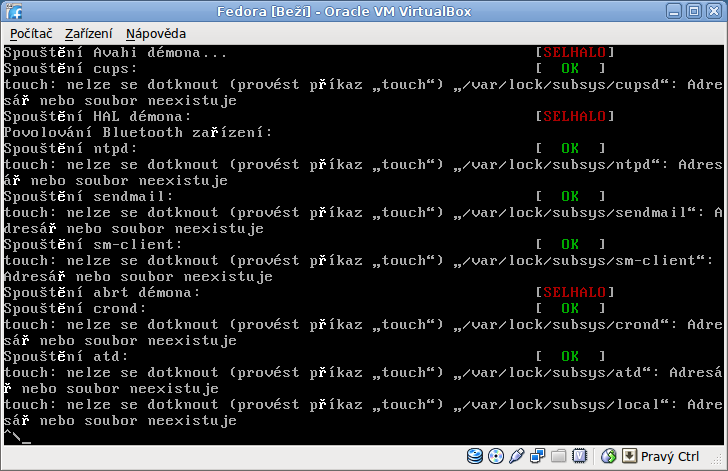
Task: Click the Pravý Ctrl host key label
Action: pyautogui.click(x=670, y=457)
